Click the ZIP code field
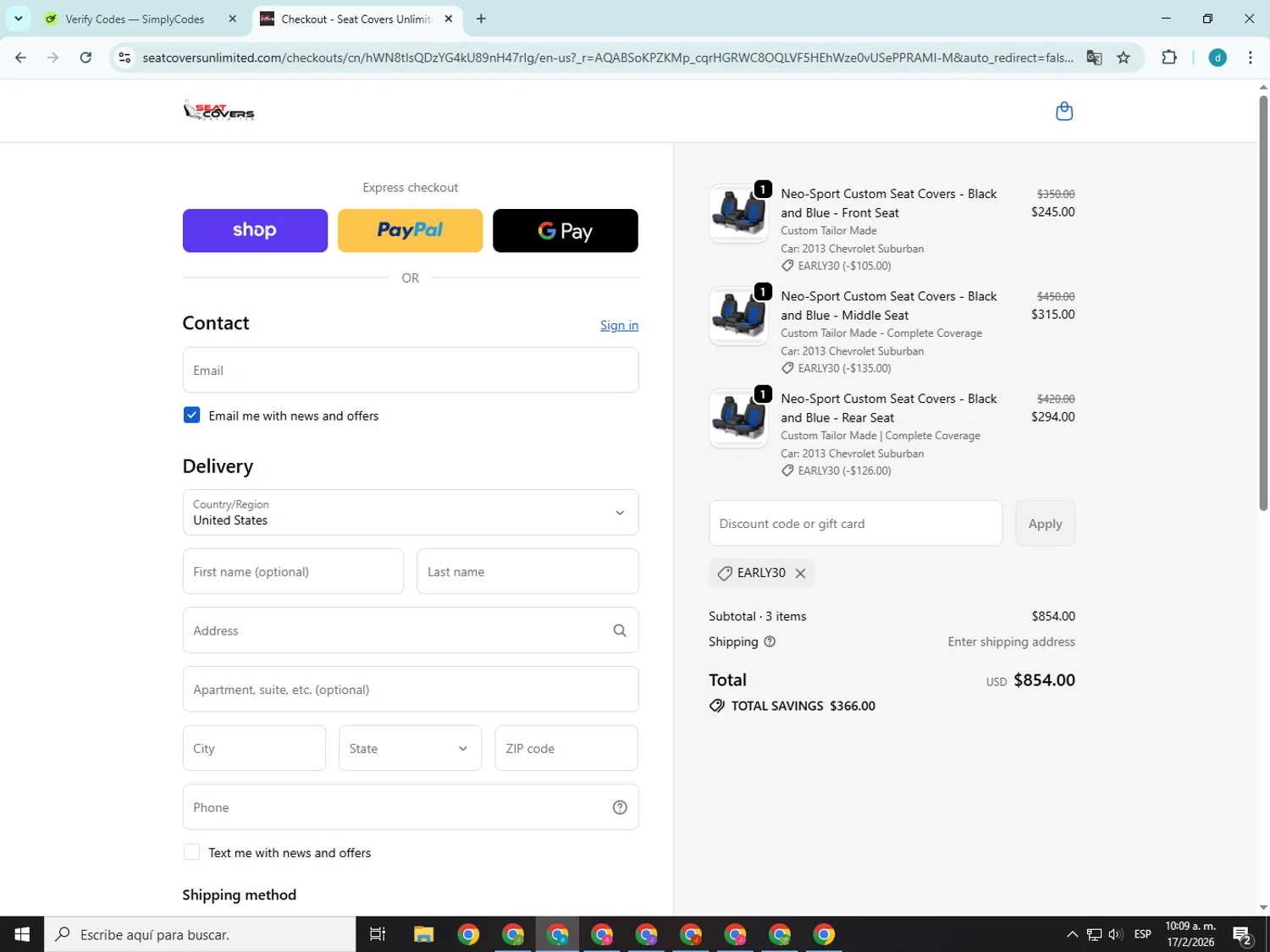 [566, 748]
